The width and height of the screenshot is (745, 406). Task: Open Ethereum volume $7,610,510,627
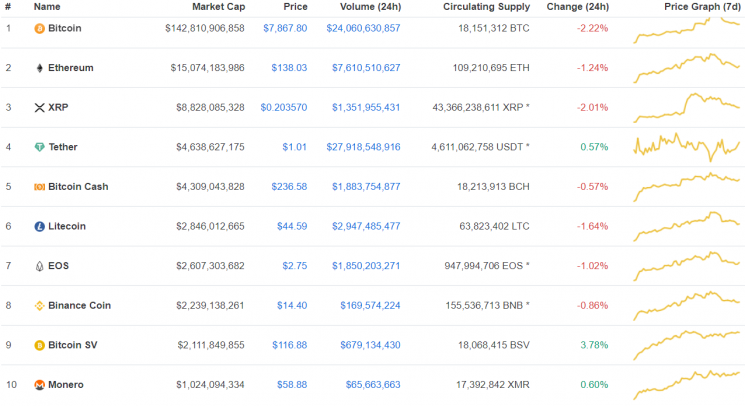[366, 68]
